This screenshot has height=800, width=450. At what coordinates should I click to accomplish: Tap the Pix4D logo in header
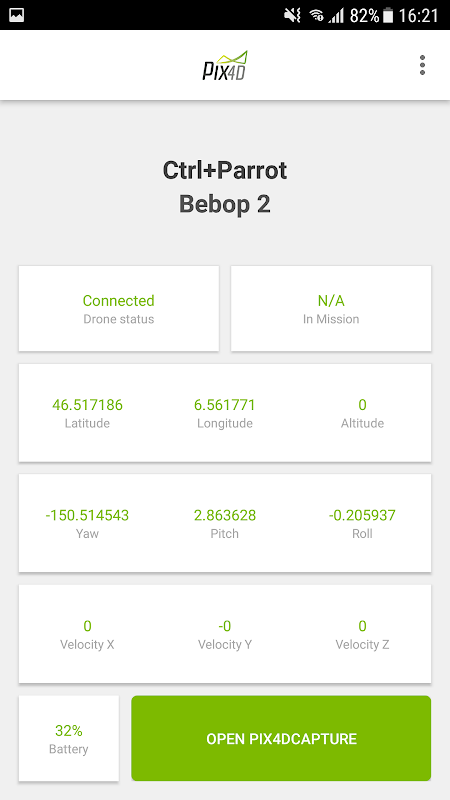pyautogui.click(x=225, y=65)
